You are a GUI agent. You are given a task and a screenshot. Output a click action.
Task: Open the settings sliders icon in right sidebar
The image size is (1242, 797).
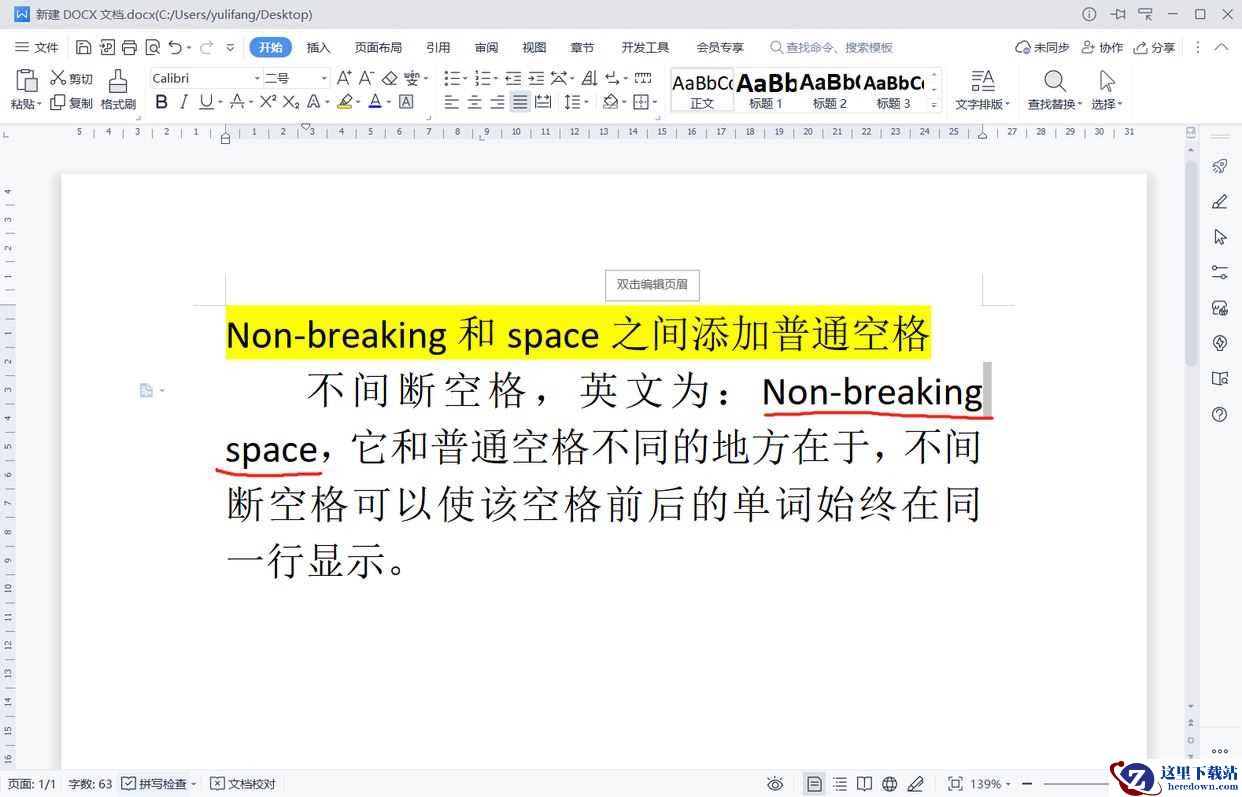[x=1219, y=272]
